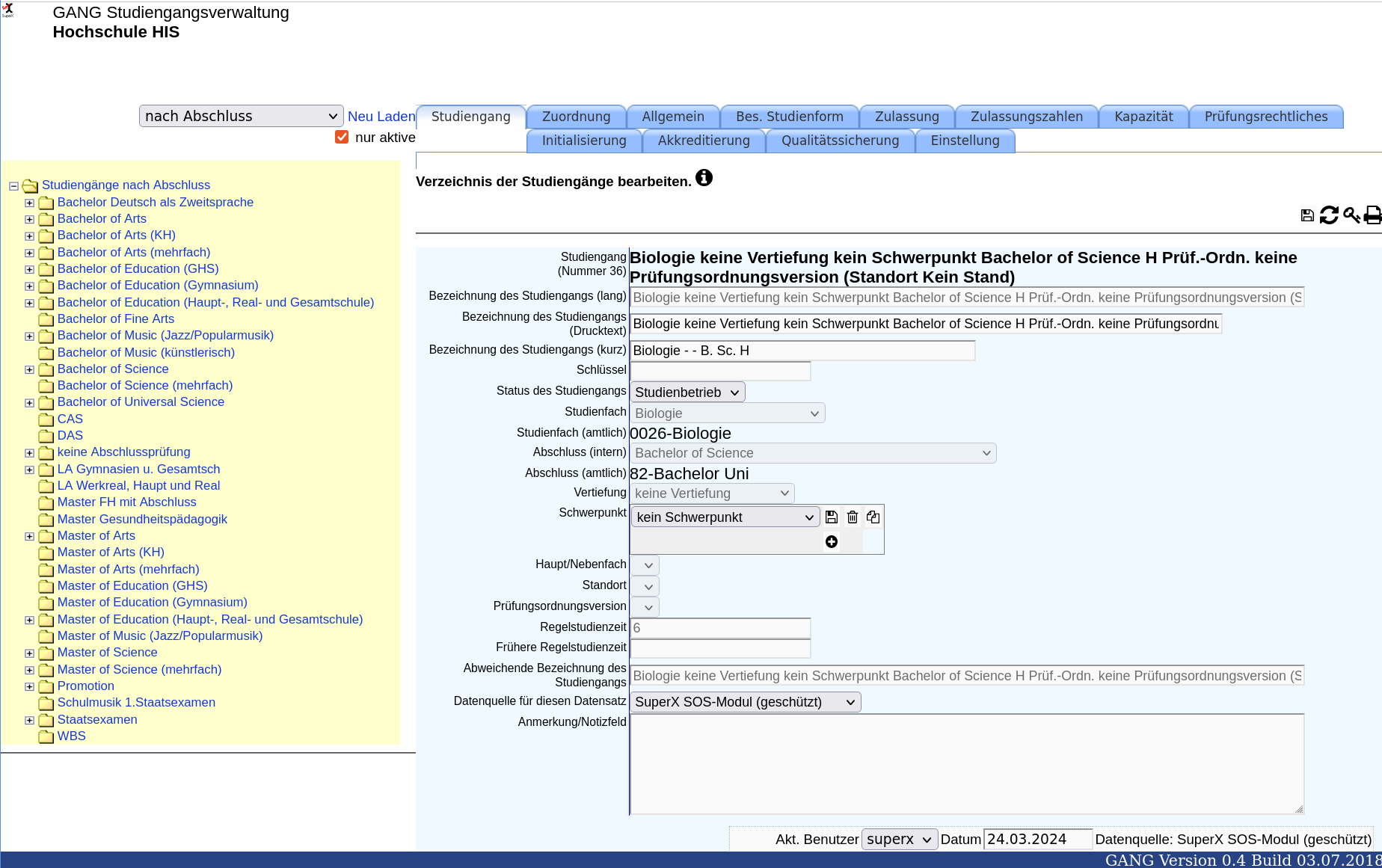The image size is (1382, 868).
Task: Click the Frühere Regelstudienzeit input field
Action: coord(720,648)
